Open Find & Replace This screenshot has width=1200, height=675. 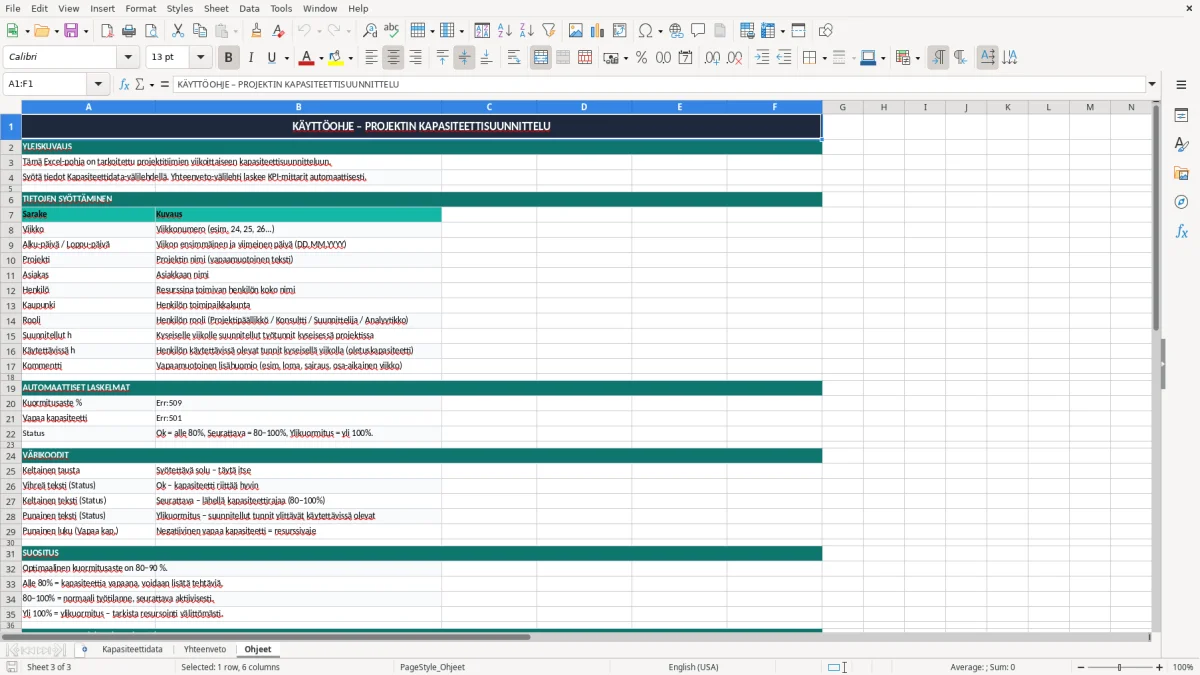[370, 31]
